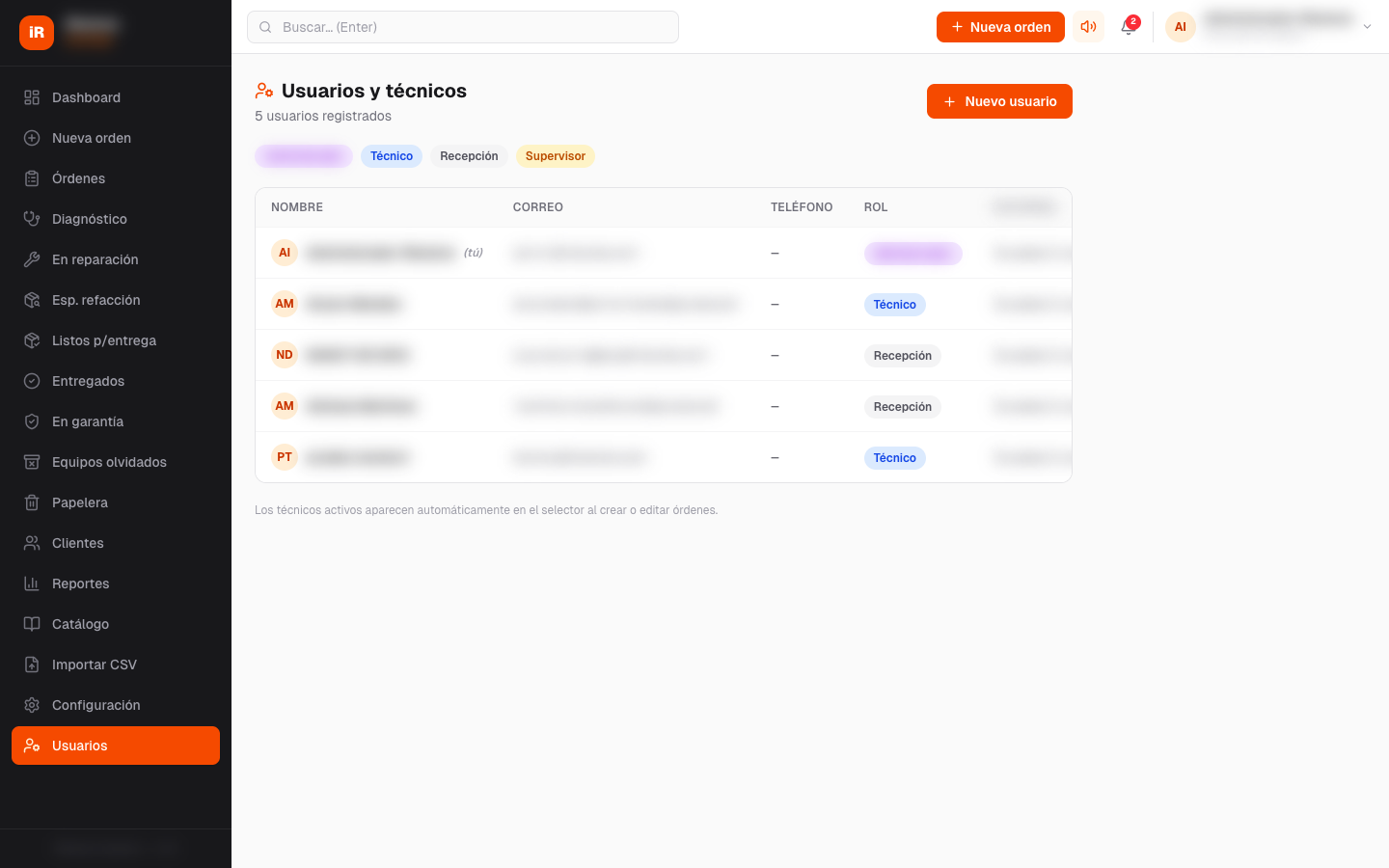Expand the user account dropdown chevron
This screenshot has width=1389, height=868.
pos(1367,27)
